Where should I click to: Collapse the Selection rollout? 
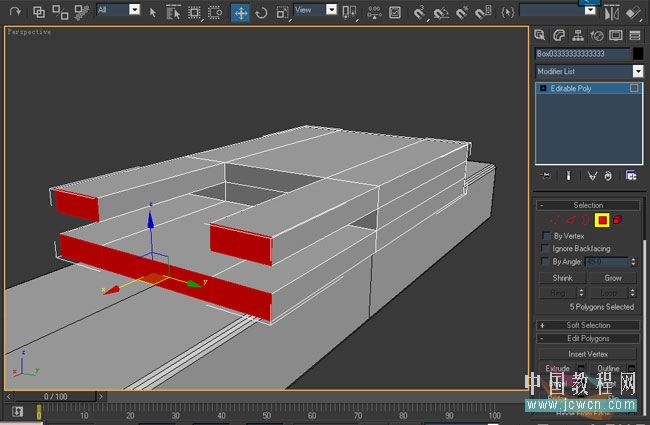pyautogui.click(x=588, y=205)
